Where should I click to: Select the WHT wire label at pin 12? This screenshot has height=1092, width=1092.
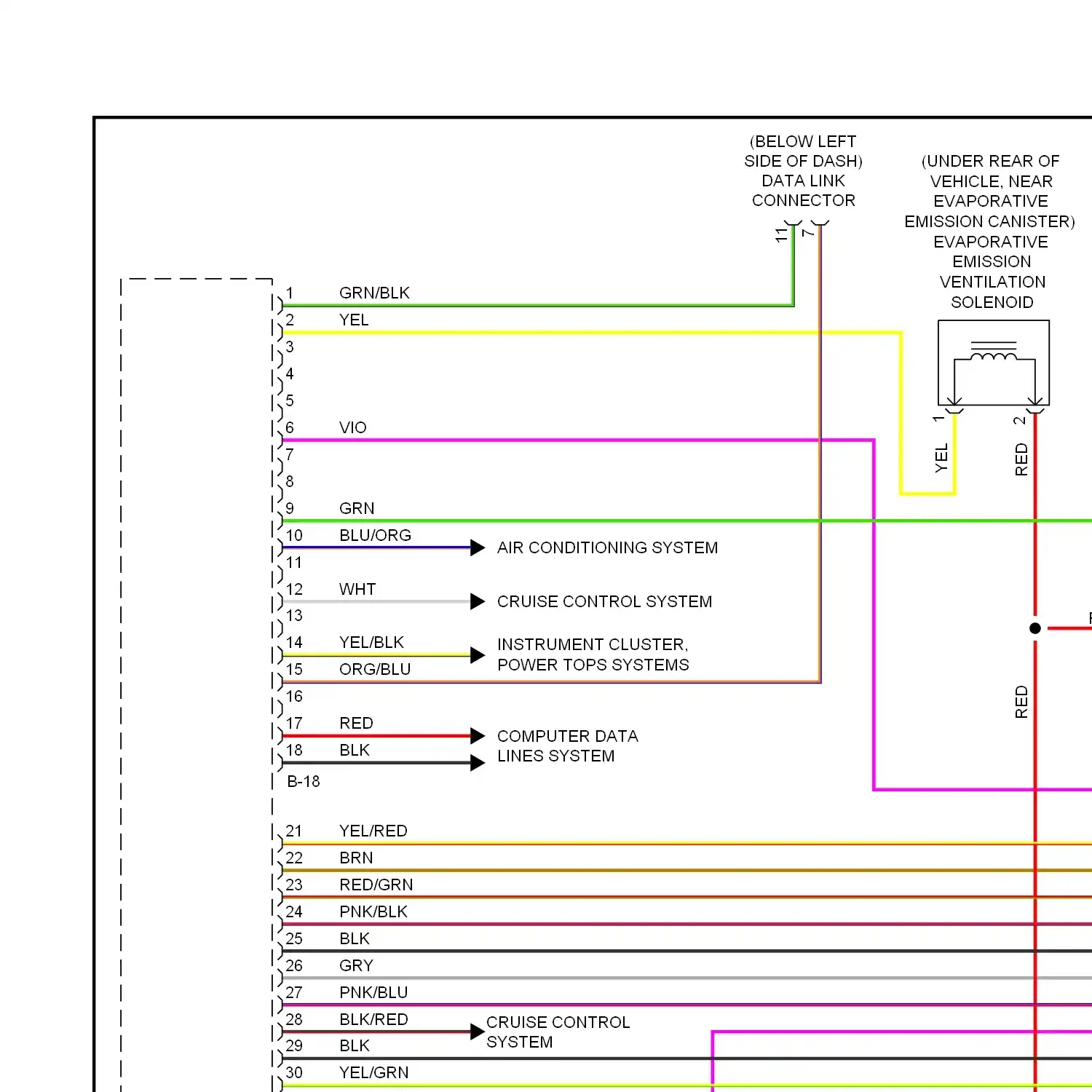tap(357, 589)
